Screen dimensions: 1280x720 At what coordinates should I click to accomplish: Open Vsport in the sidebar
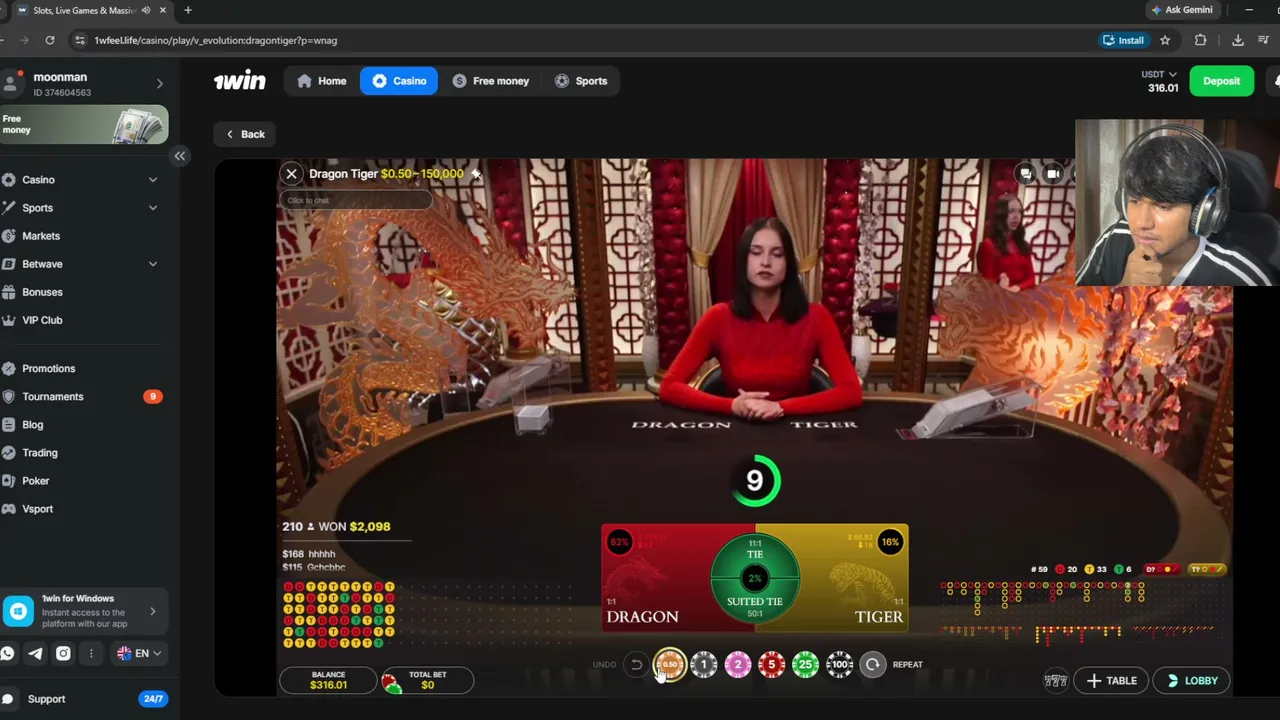click(x=38, y=509)
